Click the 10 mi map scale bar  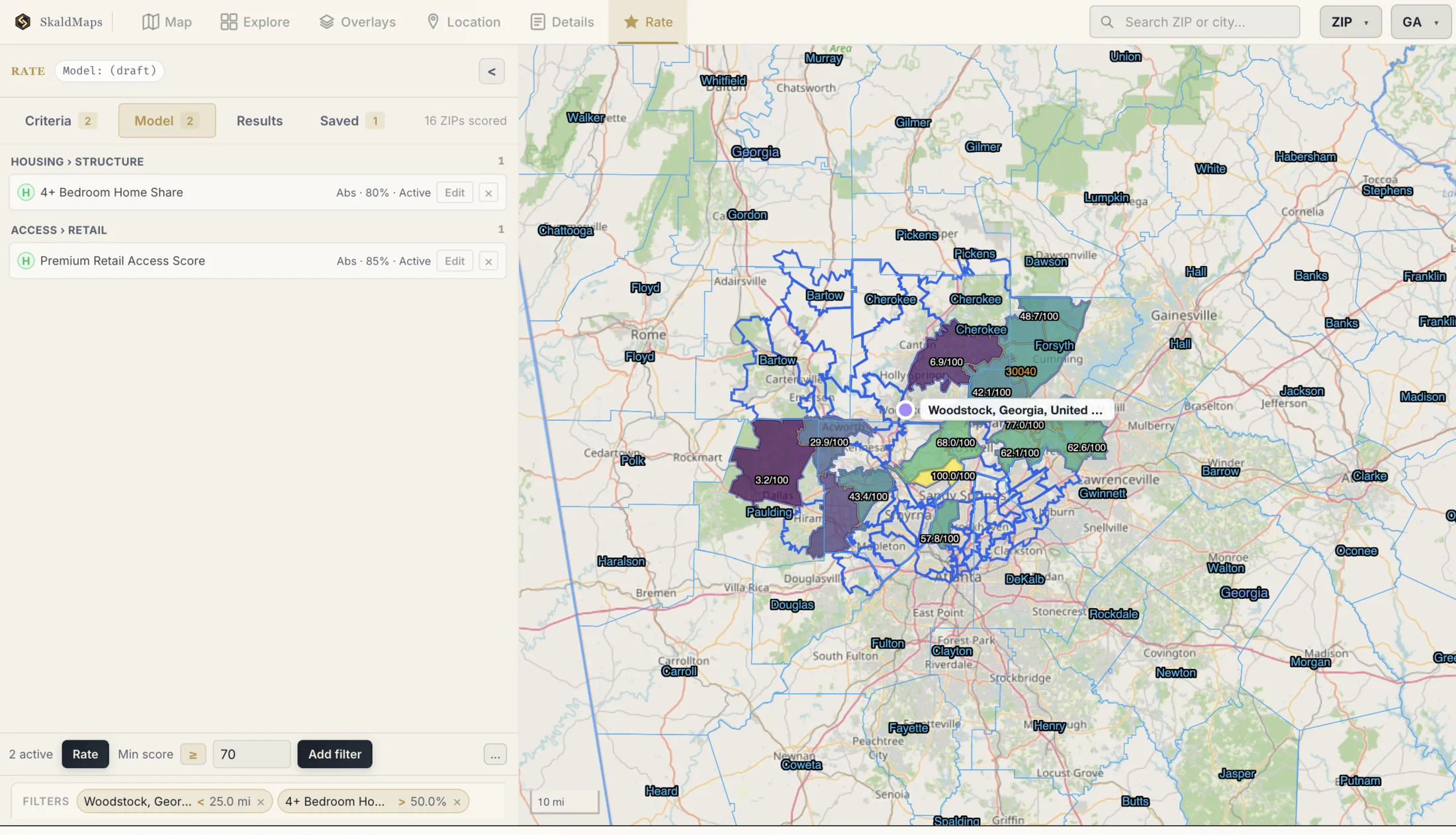point(565,802)
